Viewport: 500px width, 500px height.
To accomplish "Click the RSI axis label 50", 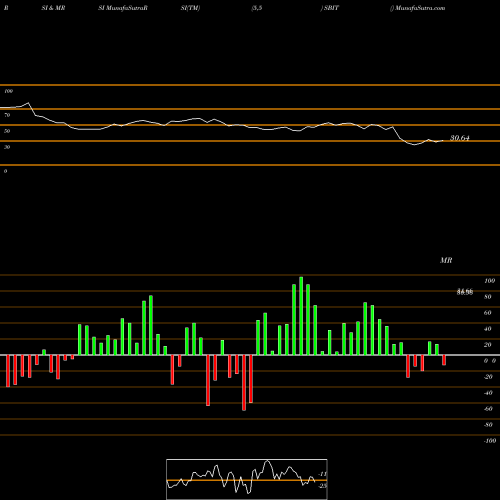I will (x=7, y=131).
